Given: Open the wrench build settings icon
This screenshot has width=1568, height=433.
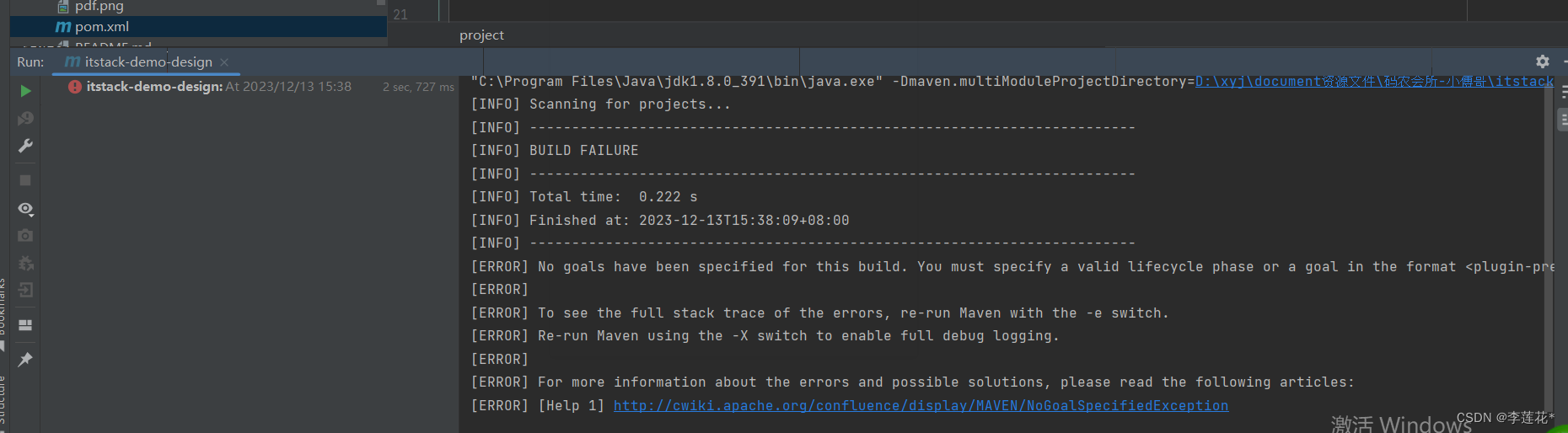Looking at the screenshot, I should (x=25, y=146).
